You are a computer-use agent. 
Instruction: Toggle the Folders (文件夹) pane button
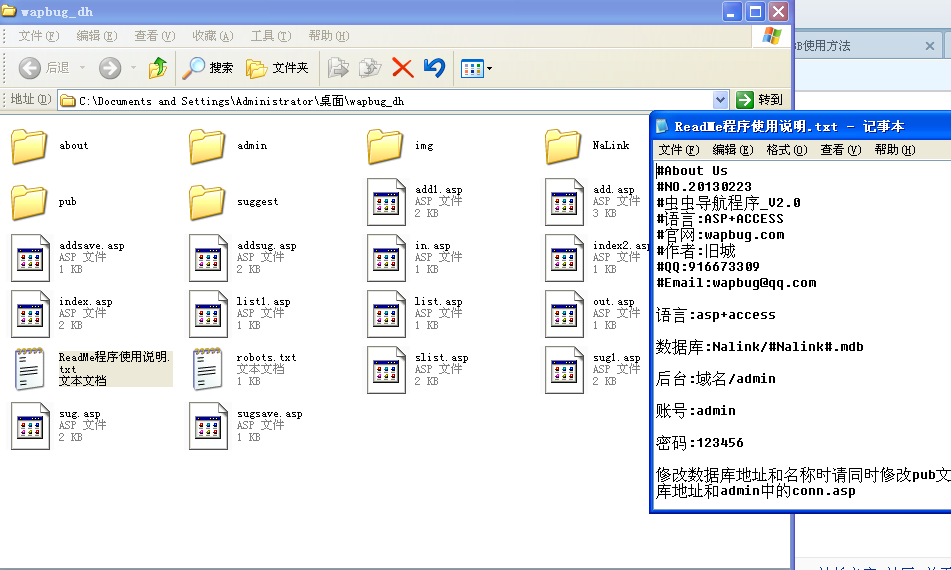[277, 68]
